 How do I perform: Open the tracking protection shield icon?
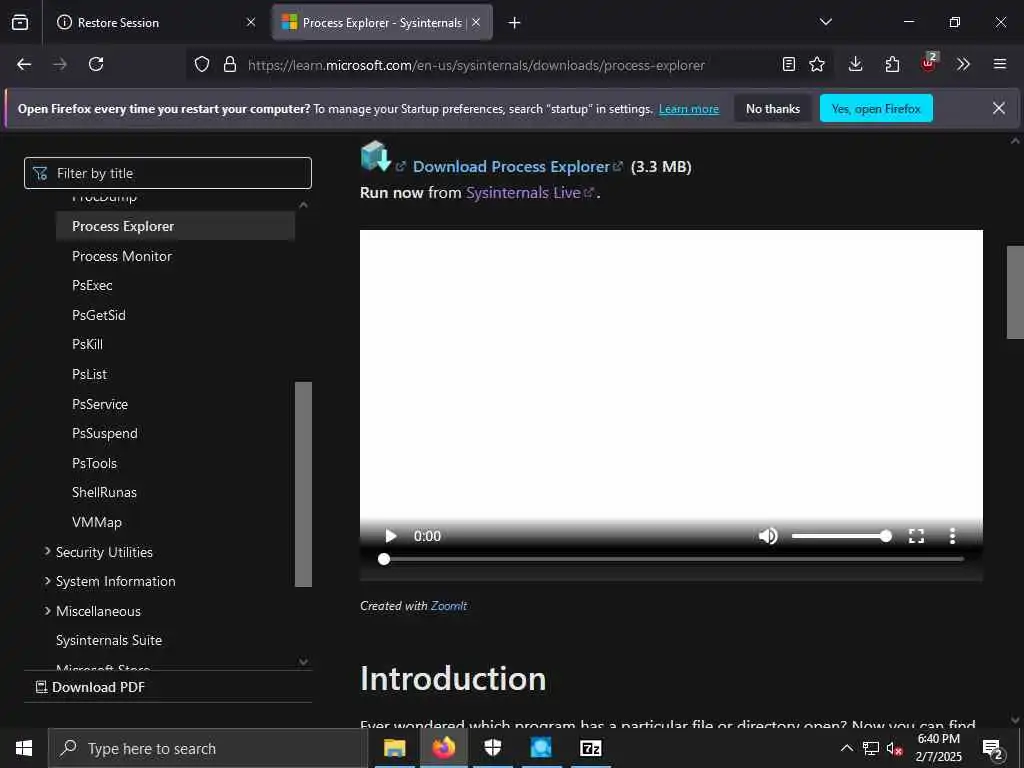202,64
